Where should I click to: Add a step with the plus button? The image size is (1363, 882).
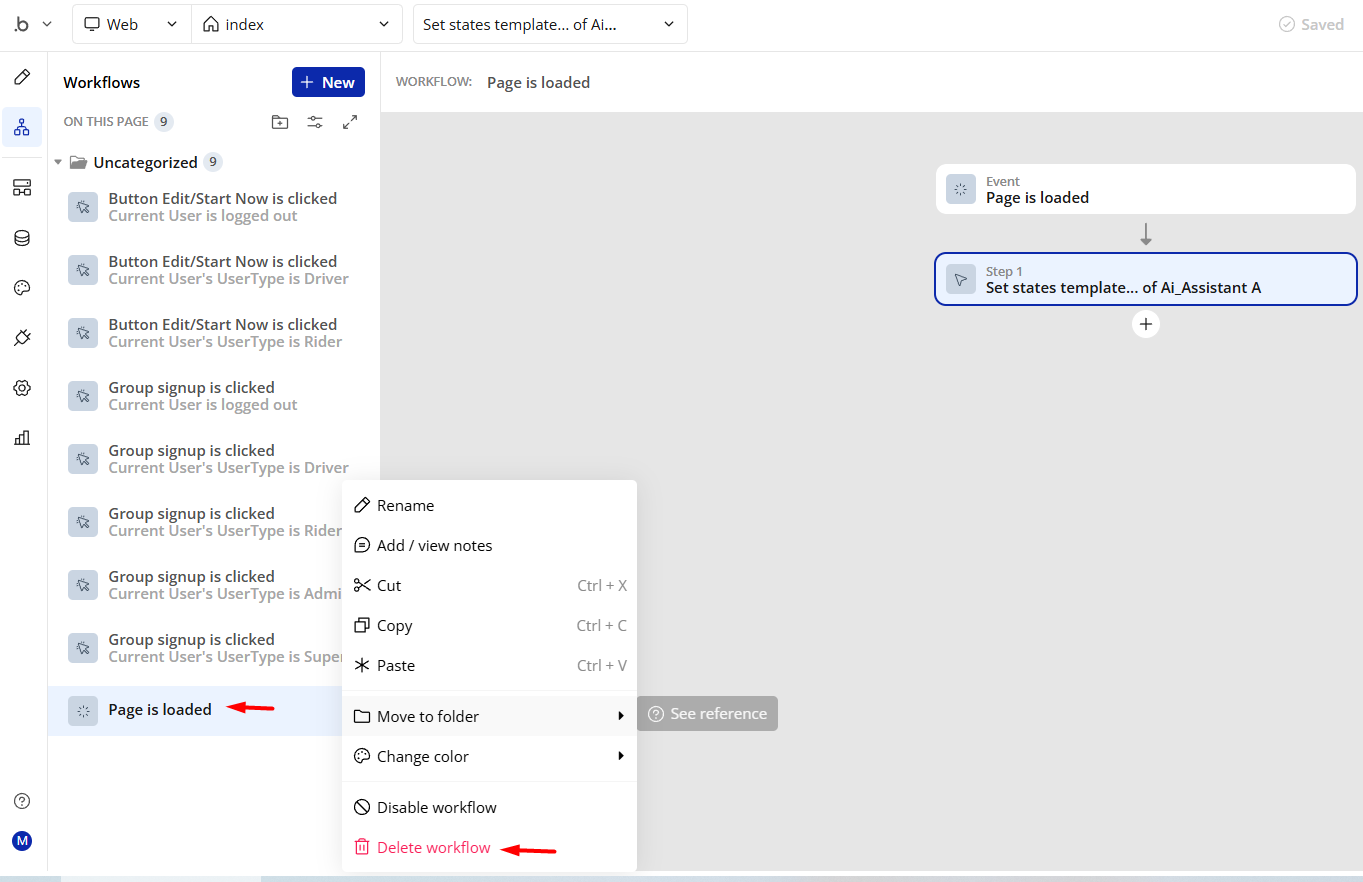tap(1146, 324)
